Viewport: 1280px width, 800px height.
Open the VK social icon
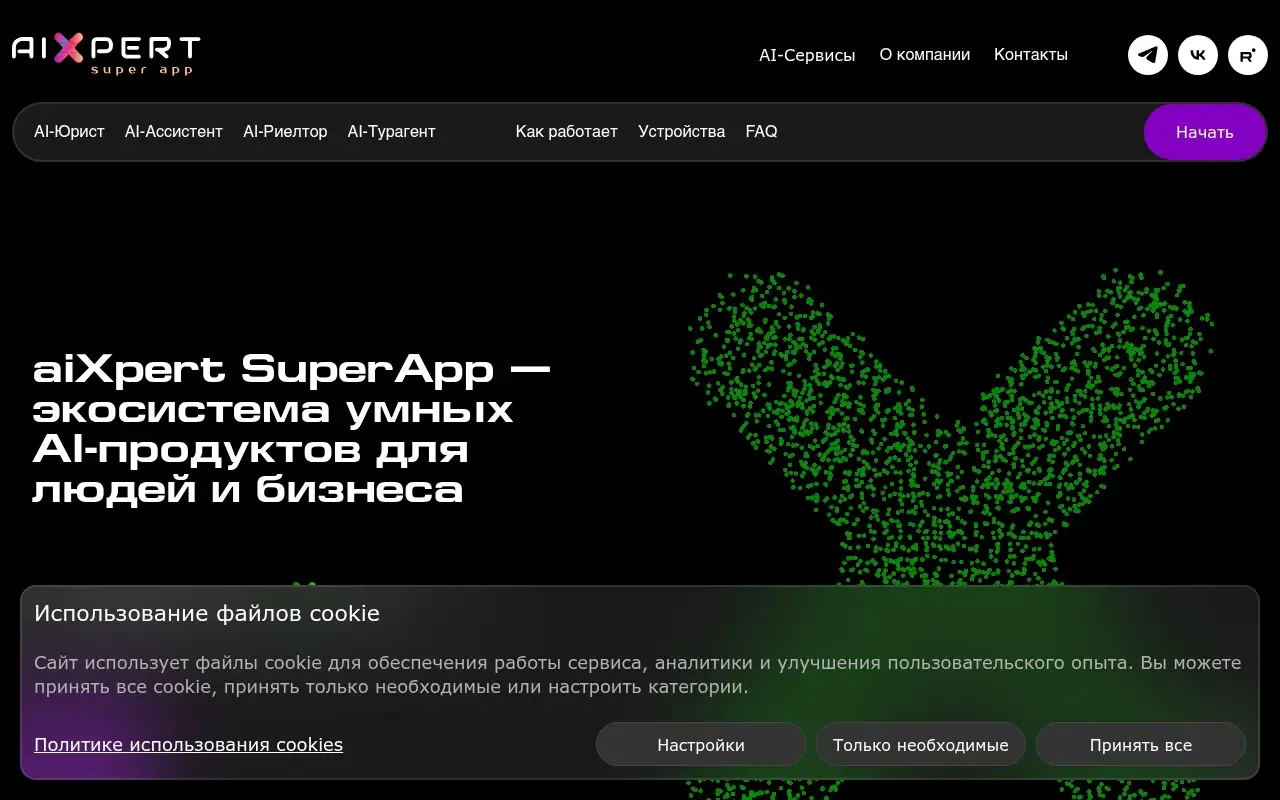tap(1198, 55)
